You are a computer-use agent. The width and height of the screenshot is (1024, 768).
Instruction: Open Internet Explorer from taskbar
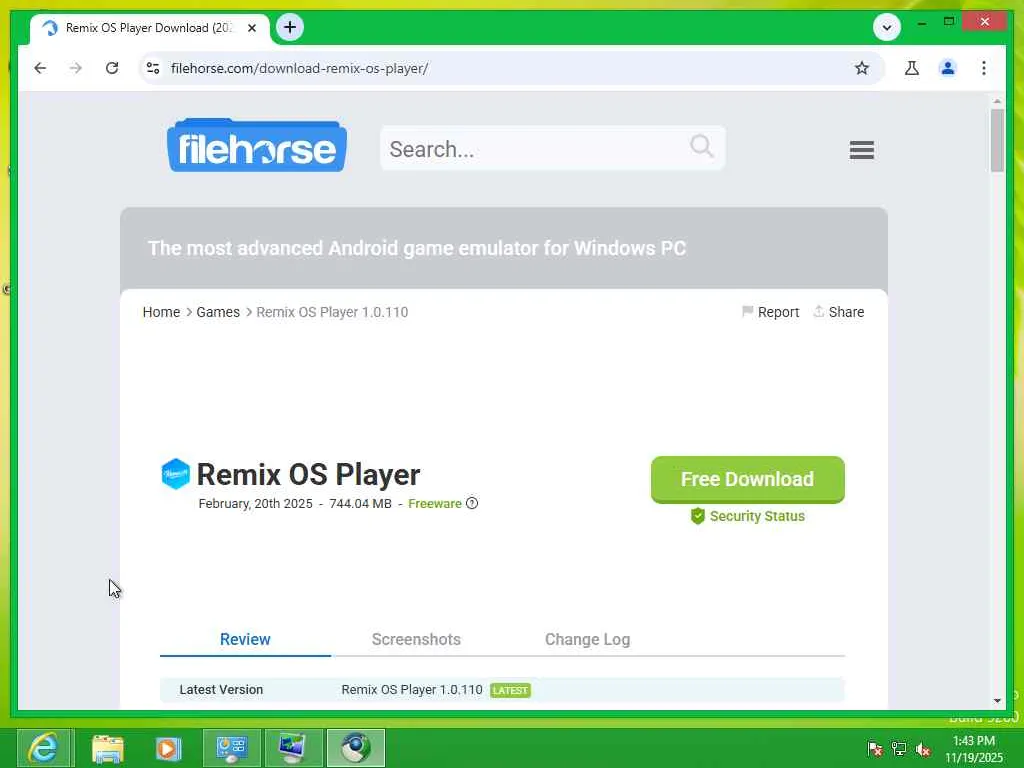(x=44, y=748)
